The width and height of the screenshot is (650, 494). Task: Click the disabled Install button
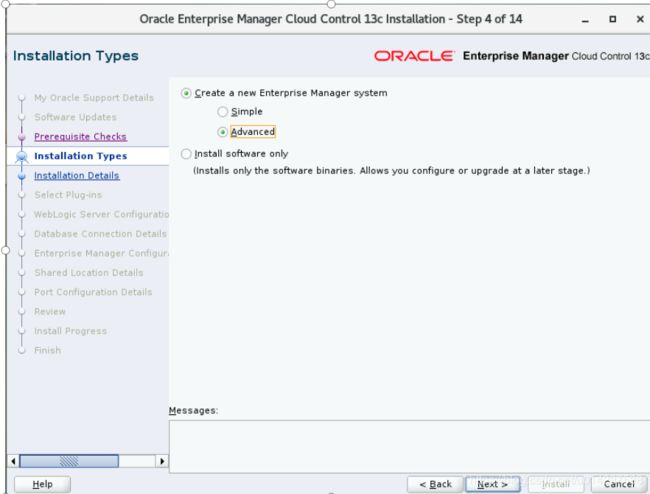pos(555,484)
